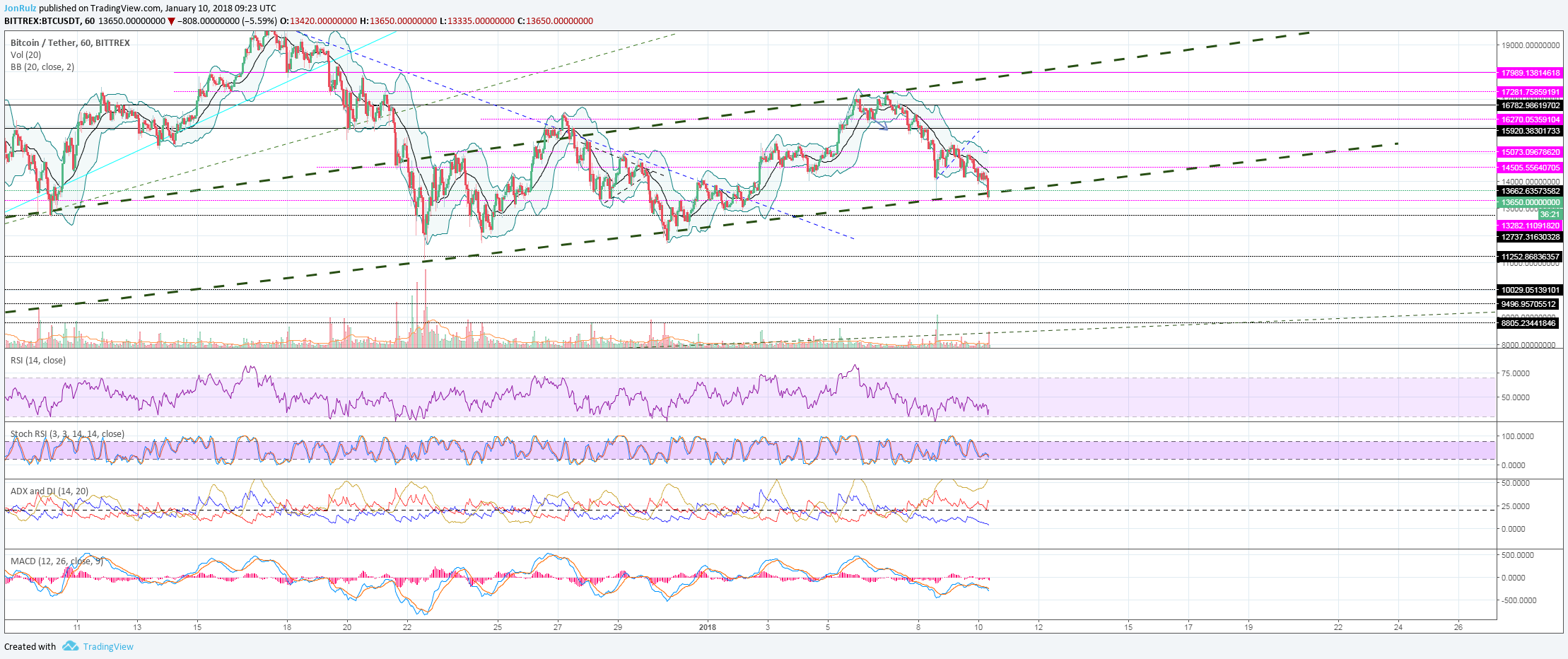Click the 19 date label on time axis
Screen dimensions: 1568x659
(1248, 626)
